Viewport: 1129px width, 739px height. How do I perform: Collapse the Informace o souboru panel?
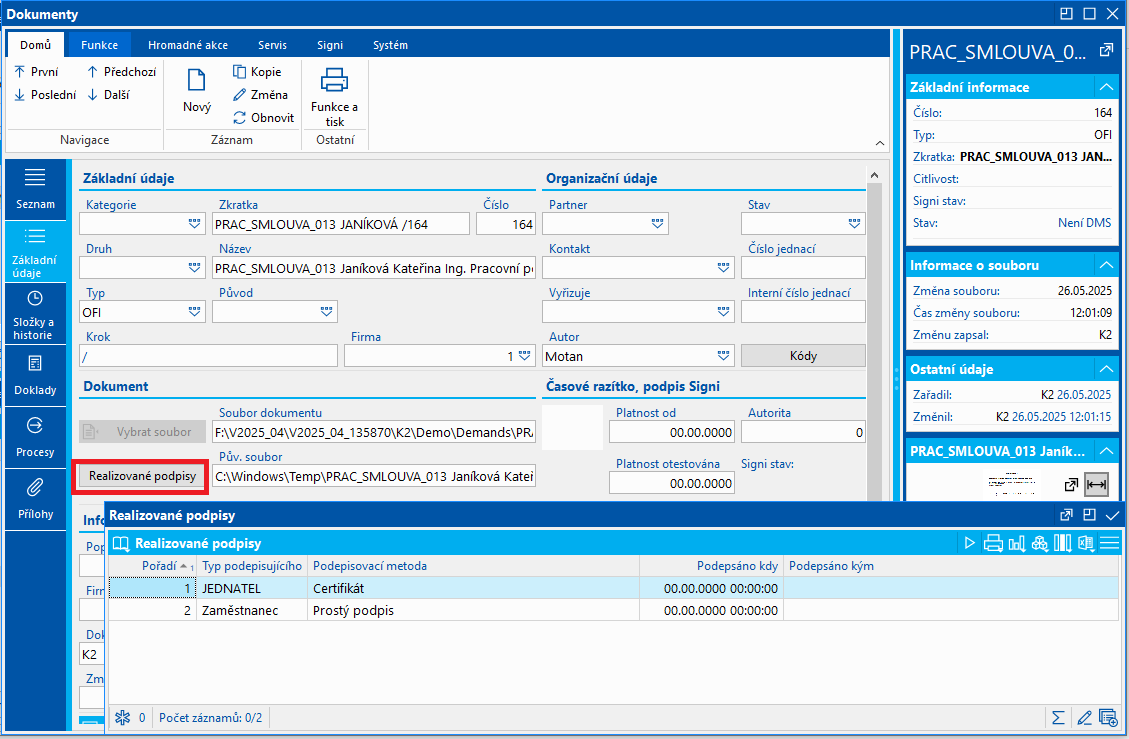point(1106,265)
